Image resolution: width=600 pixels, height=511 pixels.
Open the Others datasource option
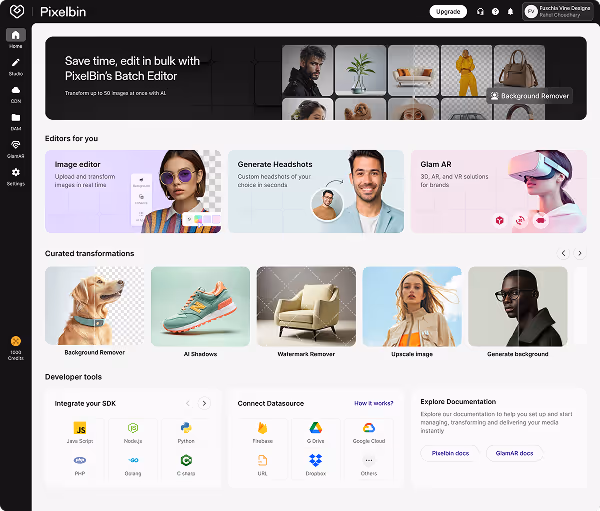[x=369, y=460]
